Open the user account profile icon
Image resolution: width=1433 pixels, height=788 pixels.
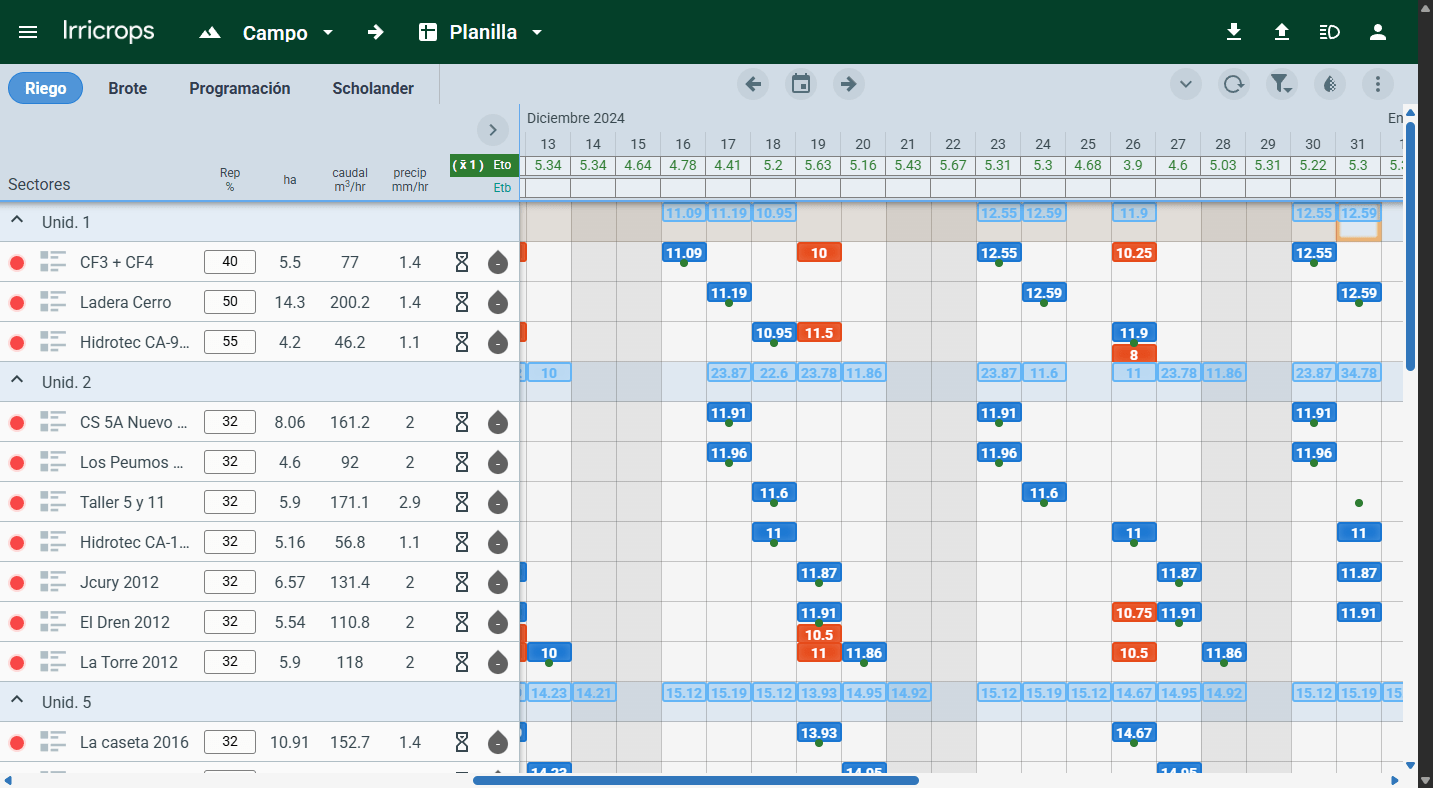(x=1378, y=32)
